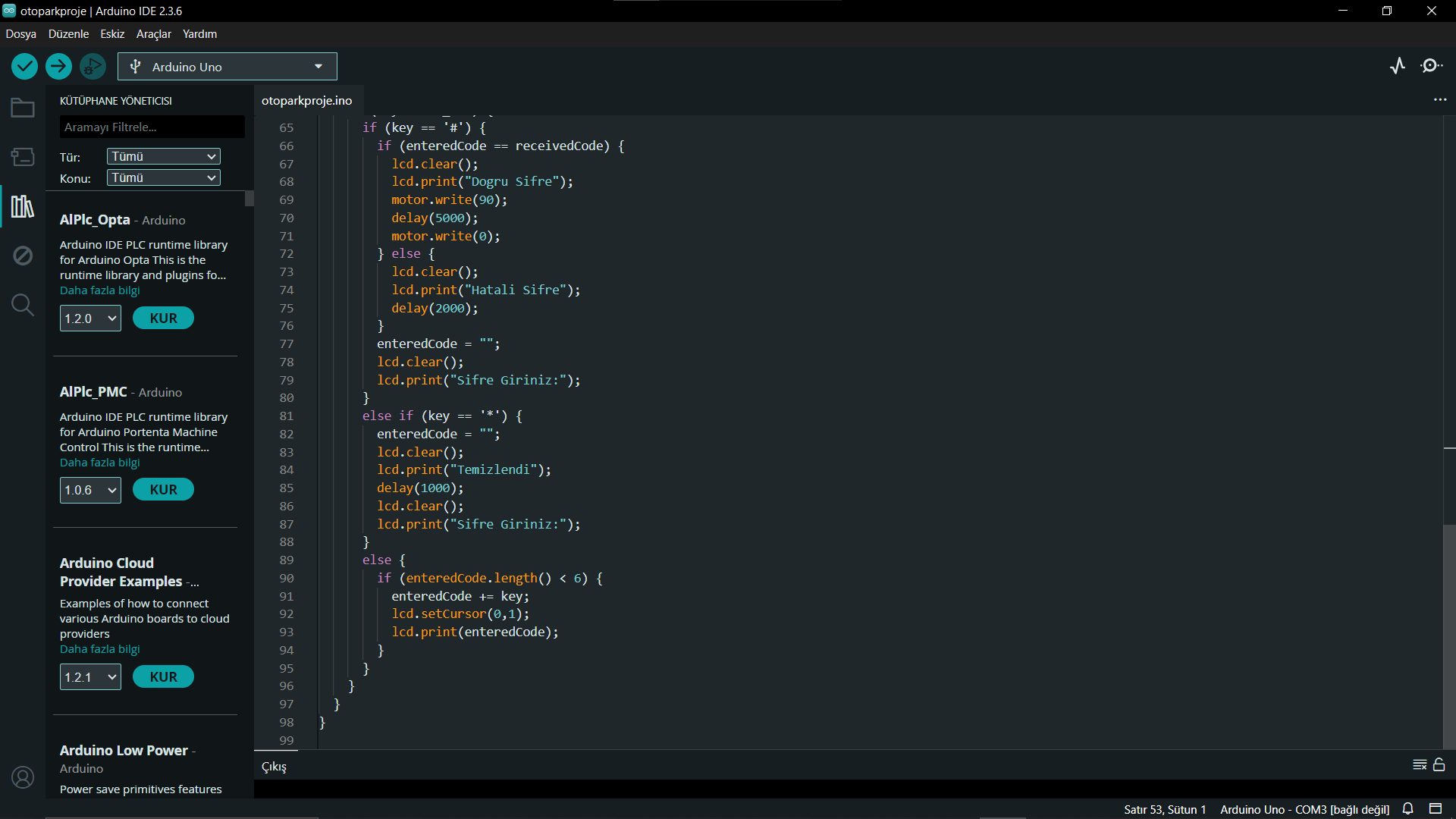Open the Araçlar menu
This screenshot has height=819, width=1456.
pos(153,34)
